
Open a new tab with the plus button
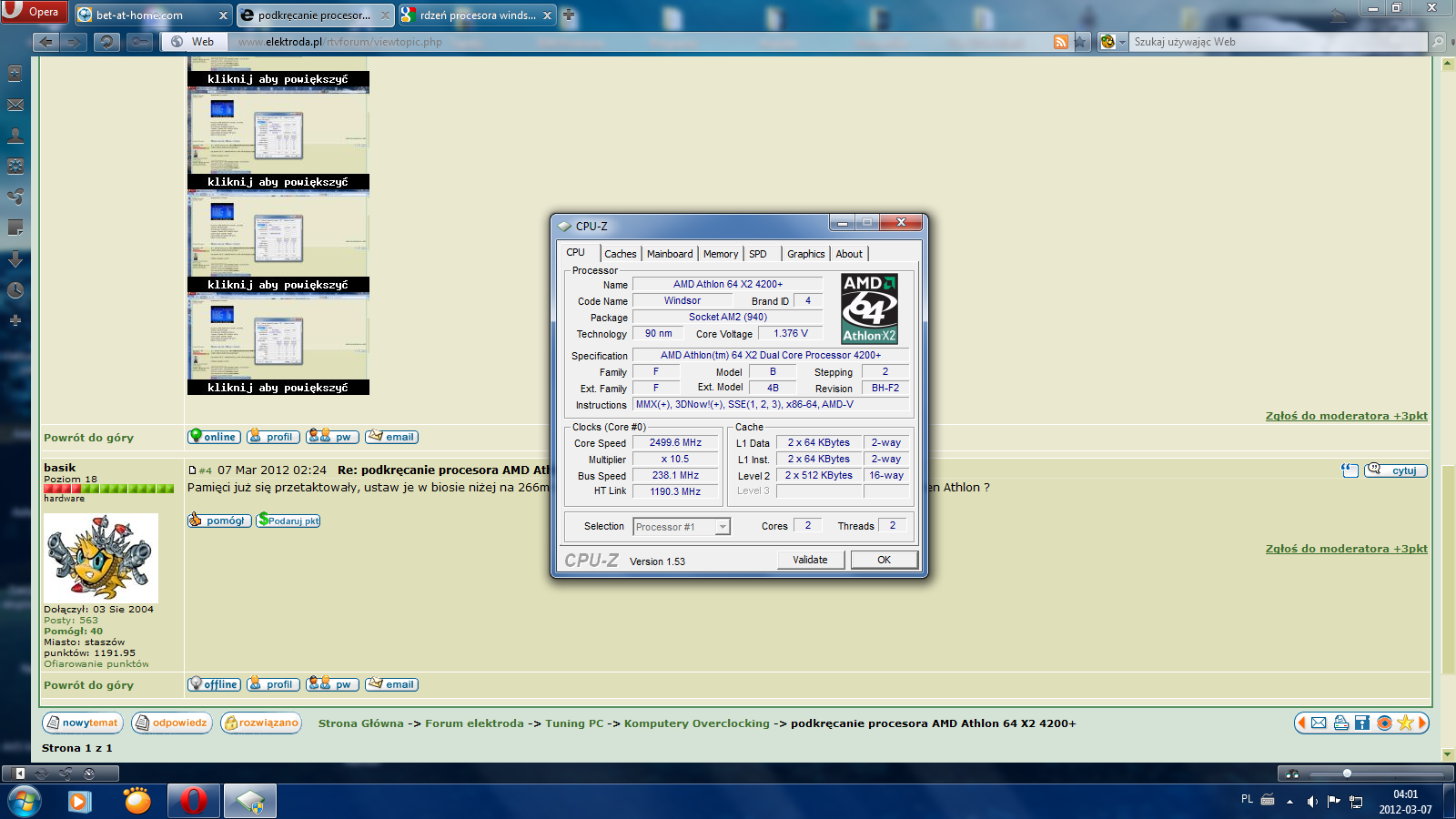pos(569,15)
